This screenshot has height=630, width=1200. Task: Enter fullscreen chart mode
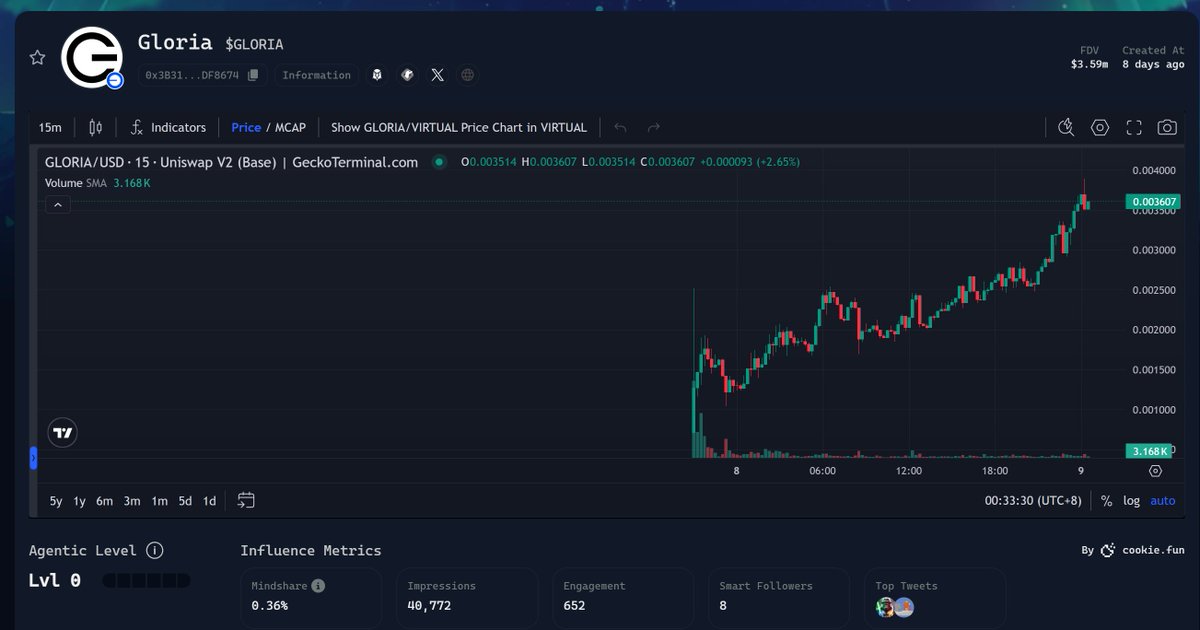click(x=1134, y=128)
